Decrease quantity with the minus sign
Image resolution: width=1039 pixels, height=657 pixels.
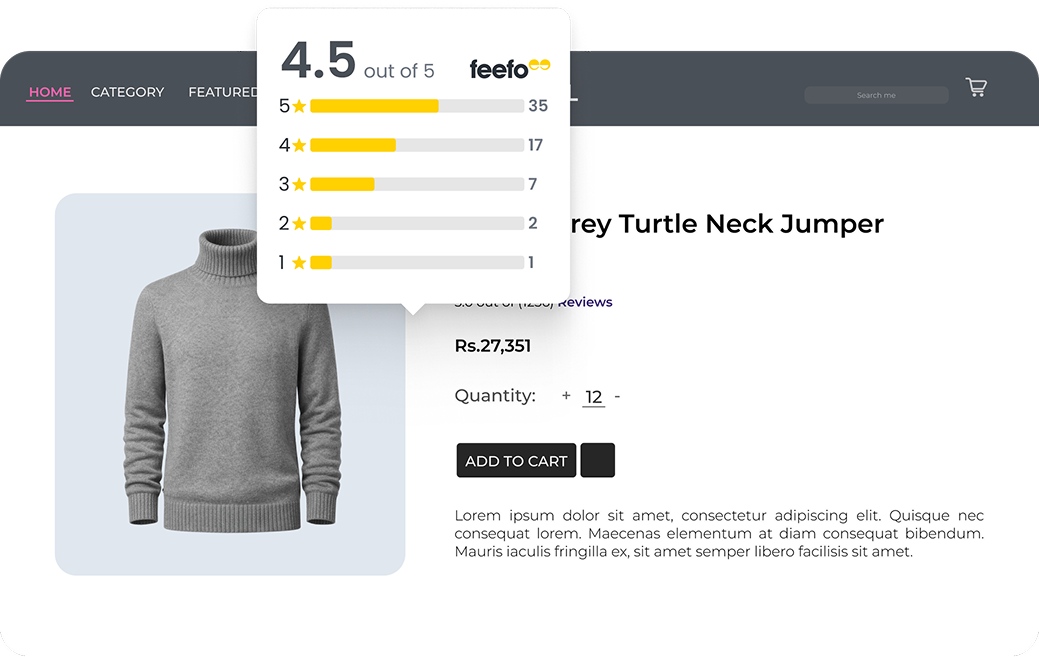coord(617,396)
